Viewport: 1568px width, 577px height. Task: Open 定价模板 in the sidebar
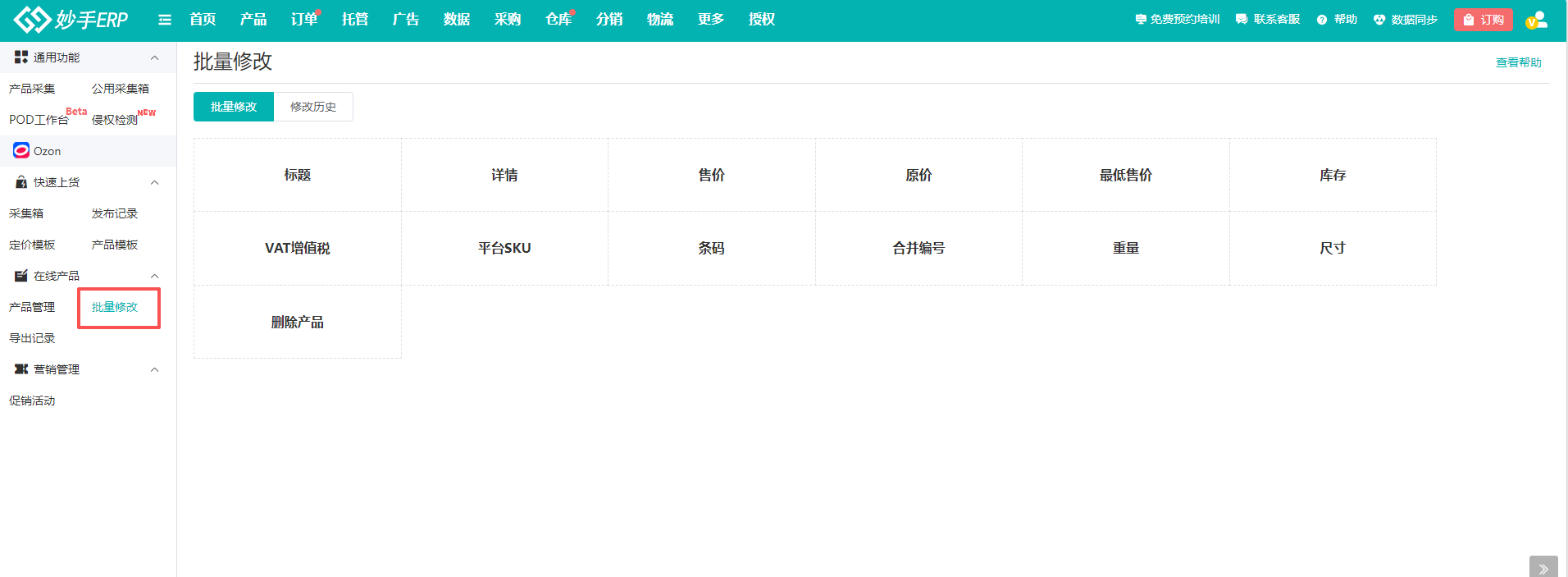(32, 245)
